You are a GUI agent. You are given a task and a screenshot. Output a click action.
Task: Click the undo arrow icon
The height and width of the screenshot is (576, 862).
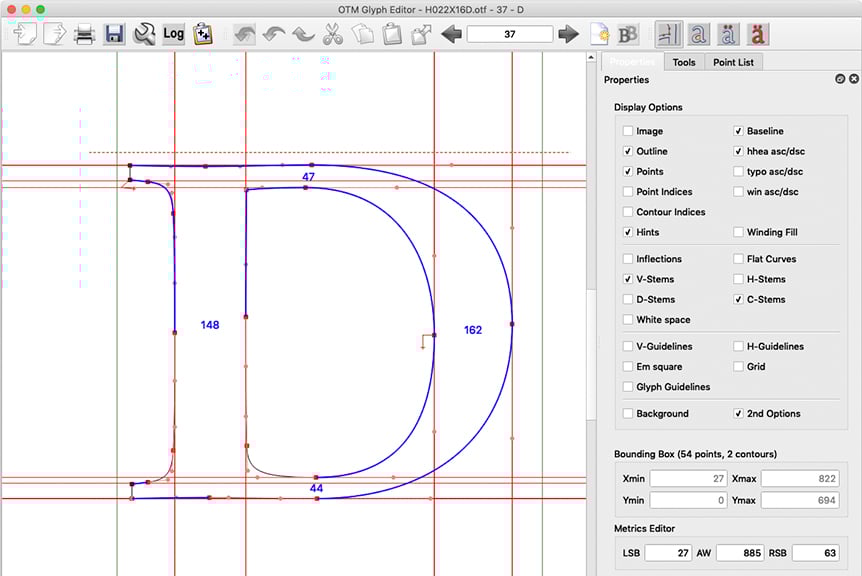click(x=273, y=34)
